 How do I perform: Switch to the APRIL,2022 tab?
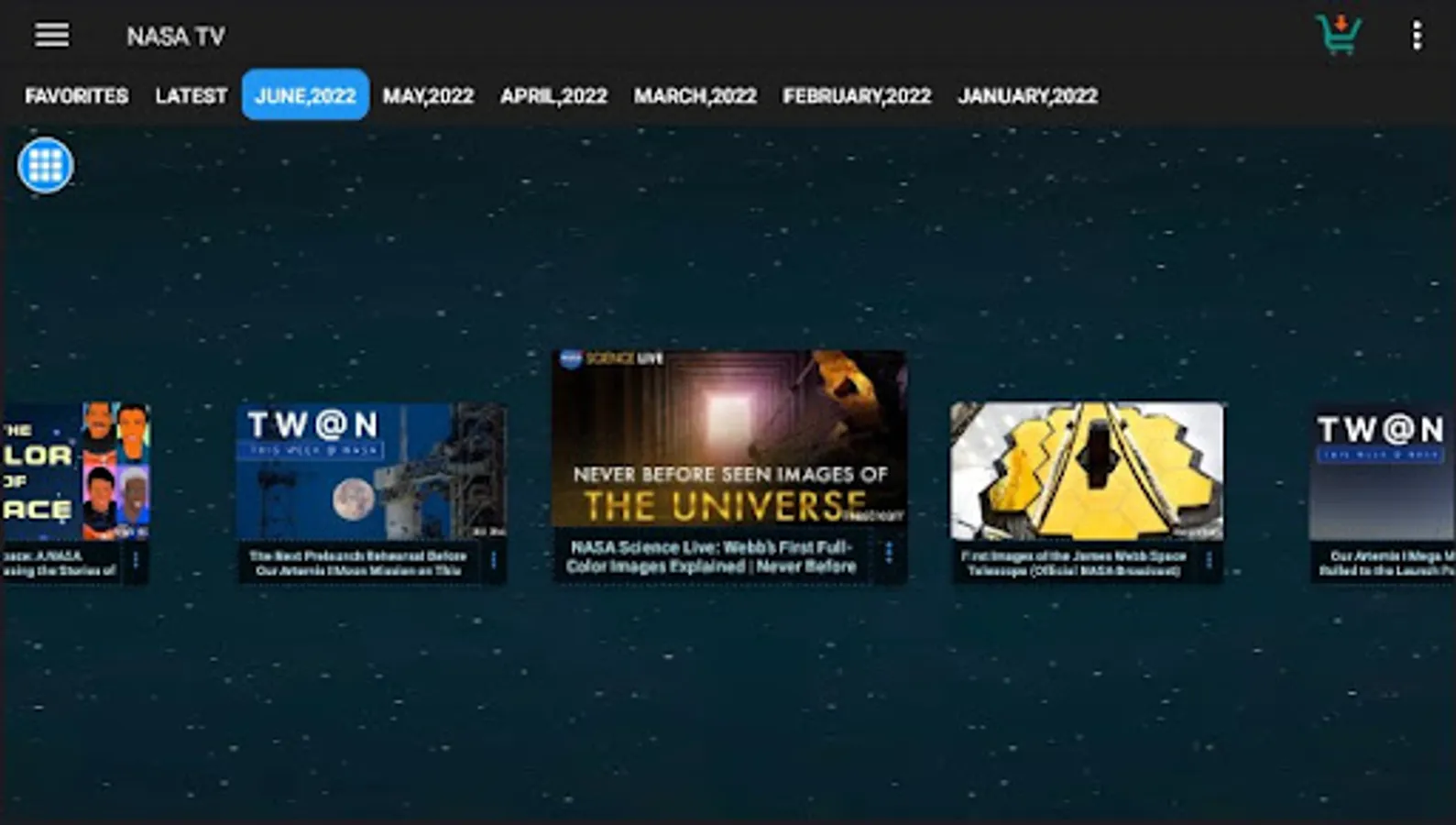coord(553,95)
